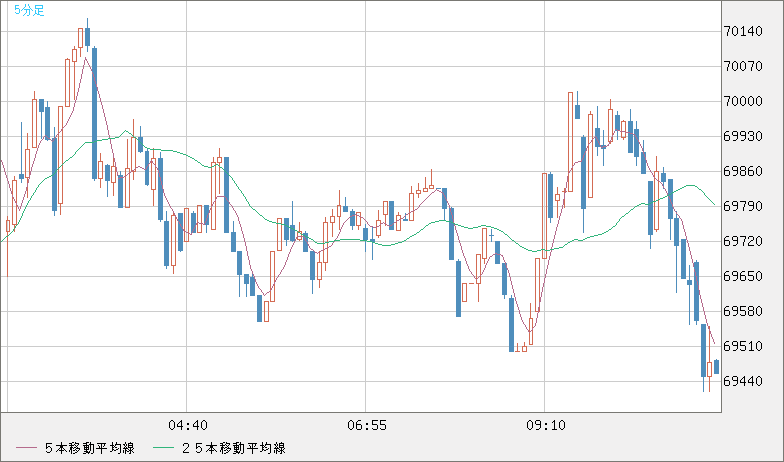Click the 25本移動平均線 legend entry
This screenshot has height=462, width=784.
pos(233,448)
